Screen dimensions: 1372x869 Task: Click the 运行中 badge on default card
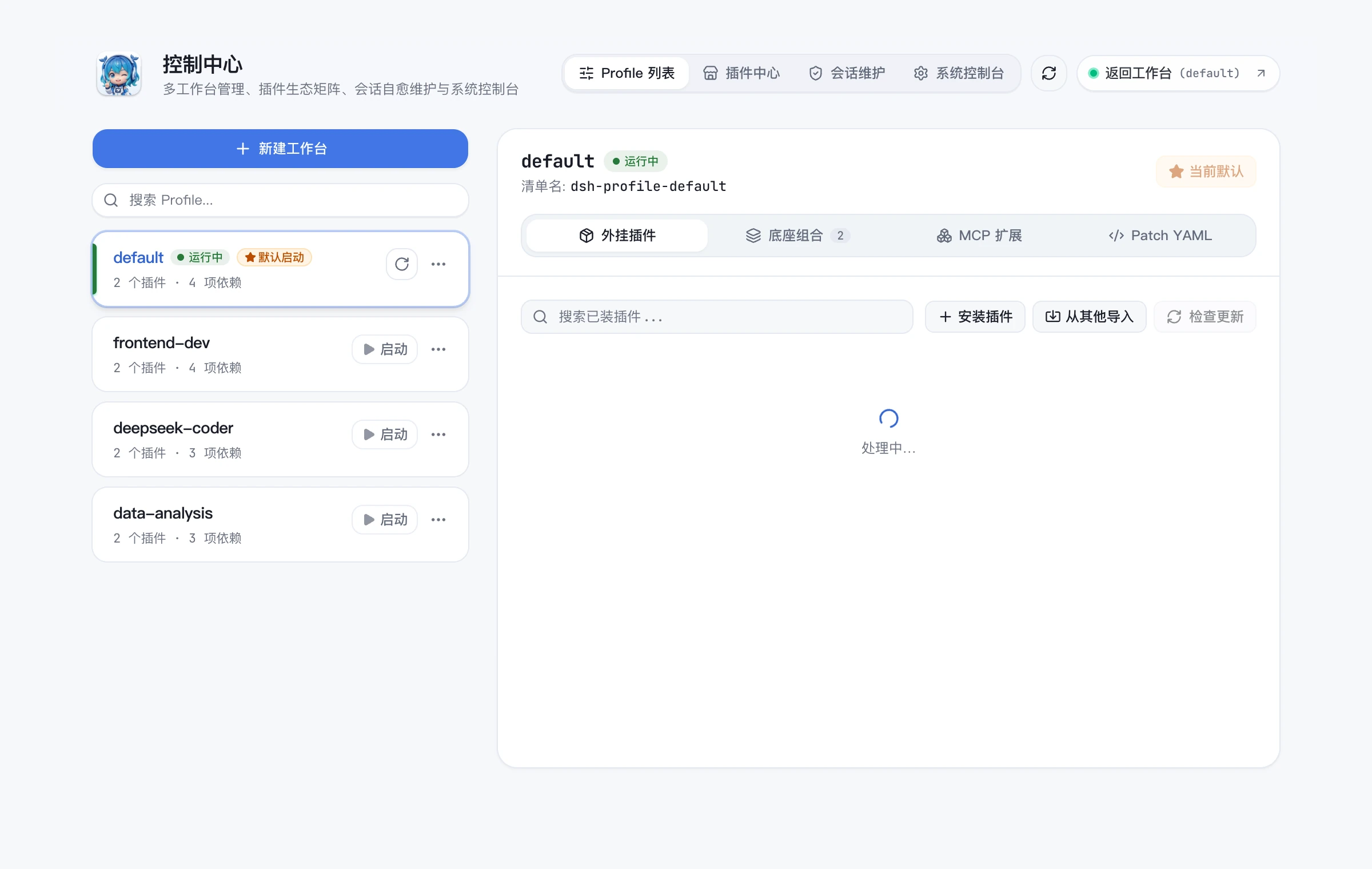point(200,257)
